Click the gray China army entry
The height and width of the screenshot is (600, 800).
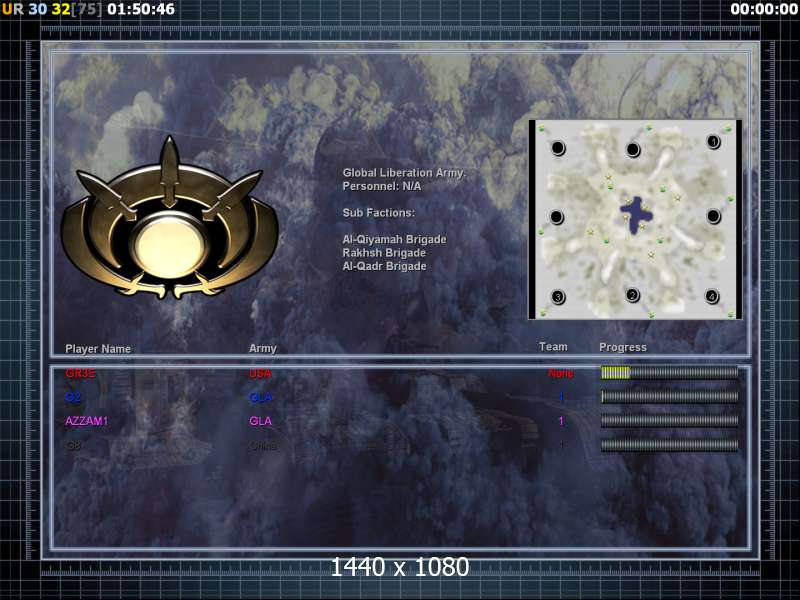click(x=263, y=445)
